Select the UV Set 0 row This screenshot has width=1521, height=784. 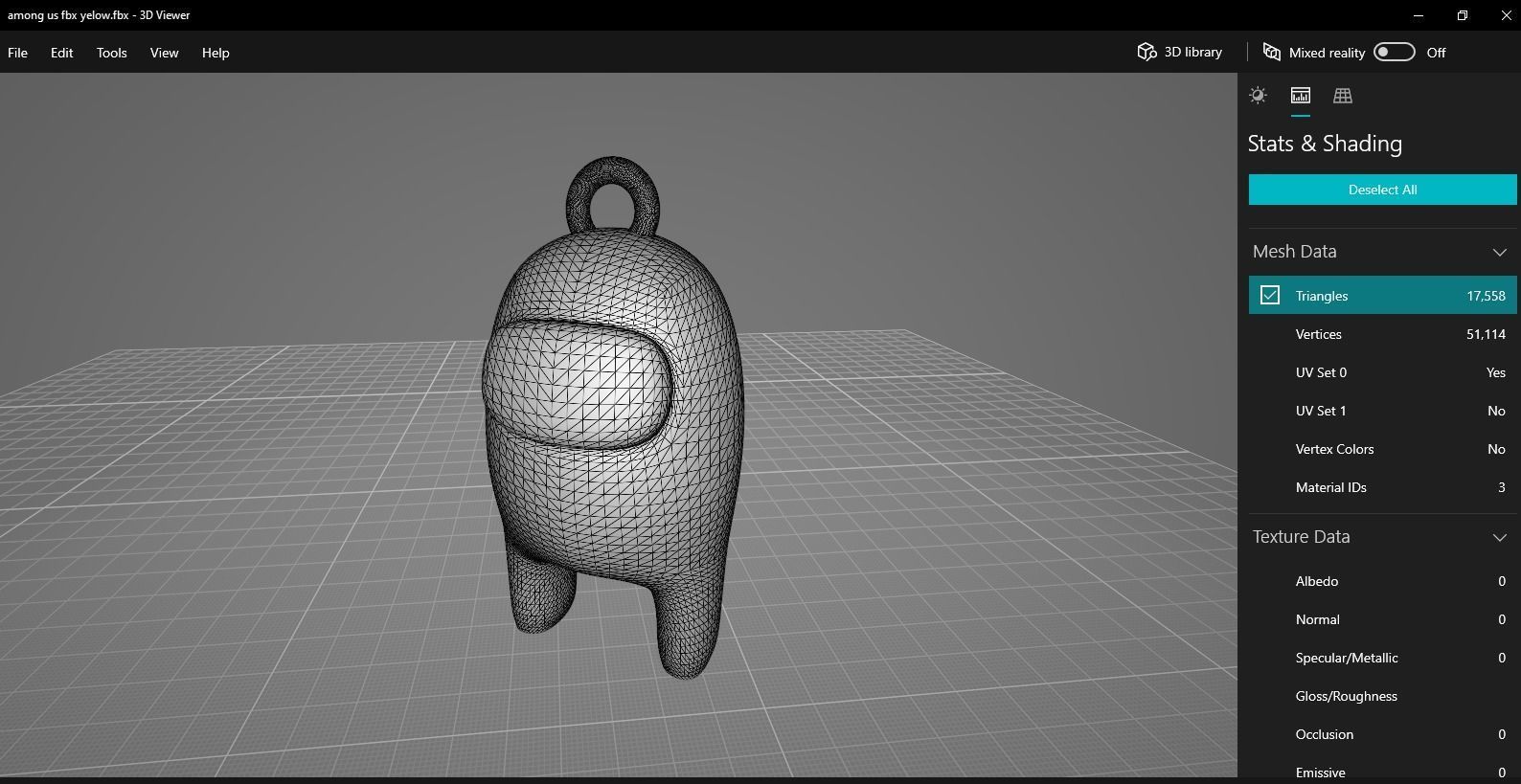click(x=1382, y=372)
